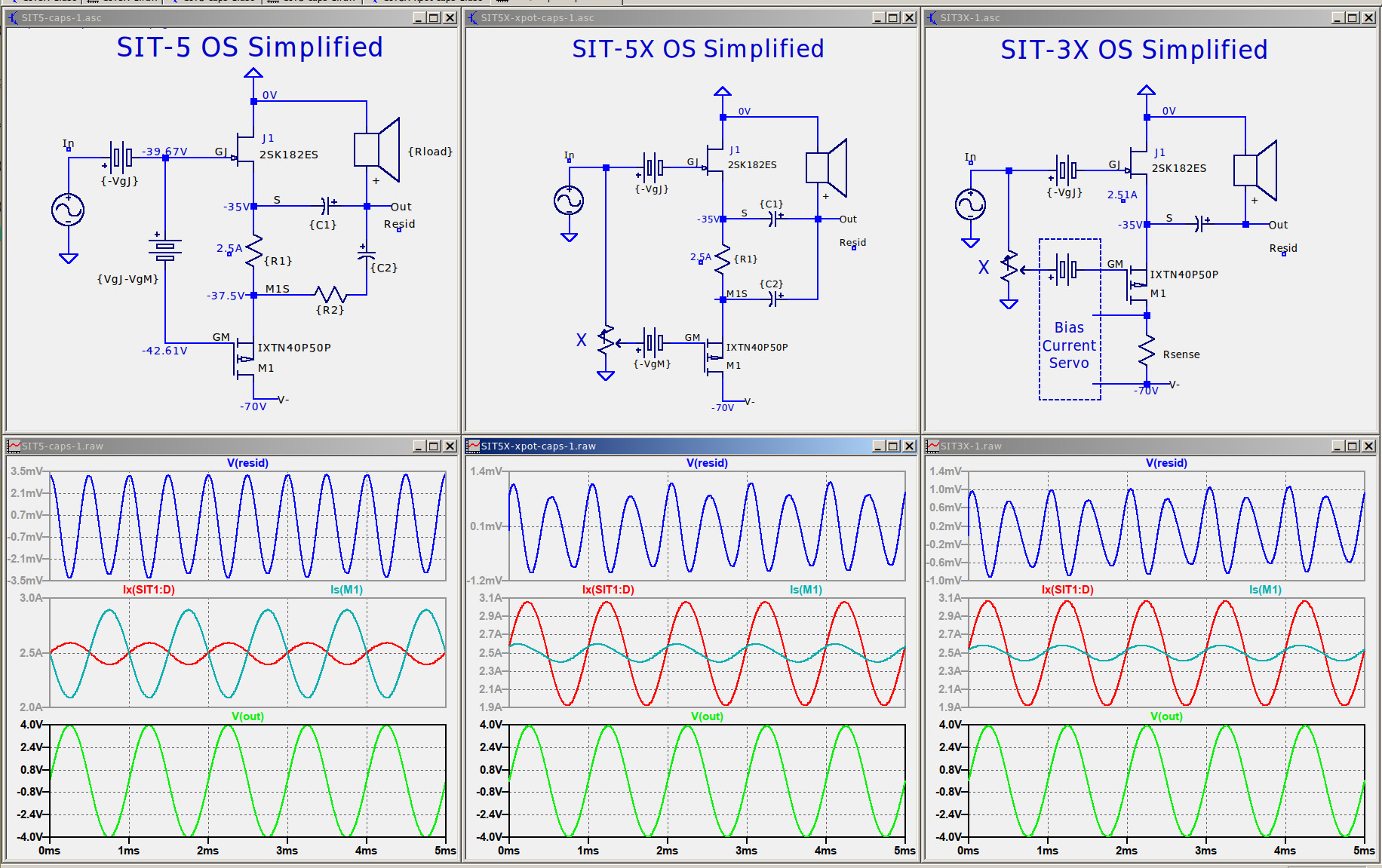Click V(resid) trace label in SIT5-caps-1.raw
The width and height of the screenshot is (1382, 868).
(247, 463)
